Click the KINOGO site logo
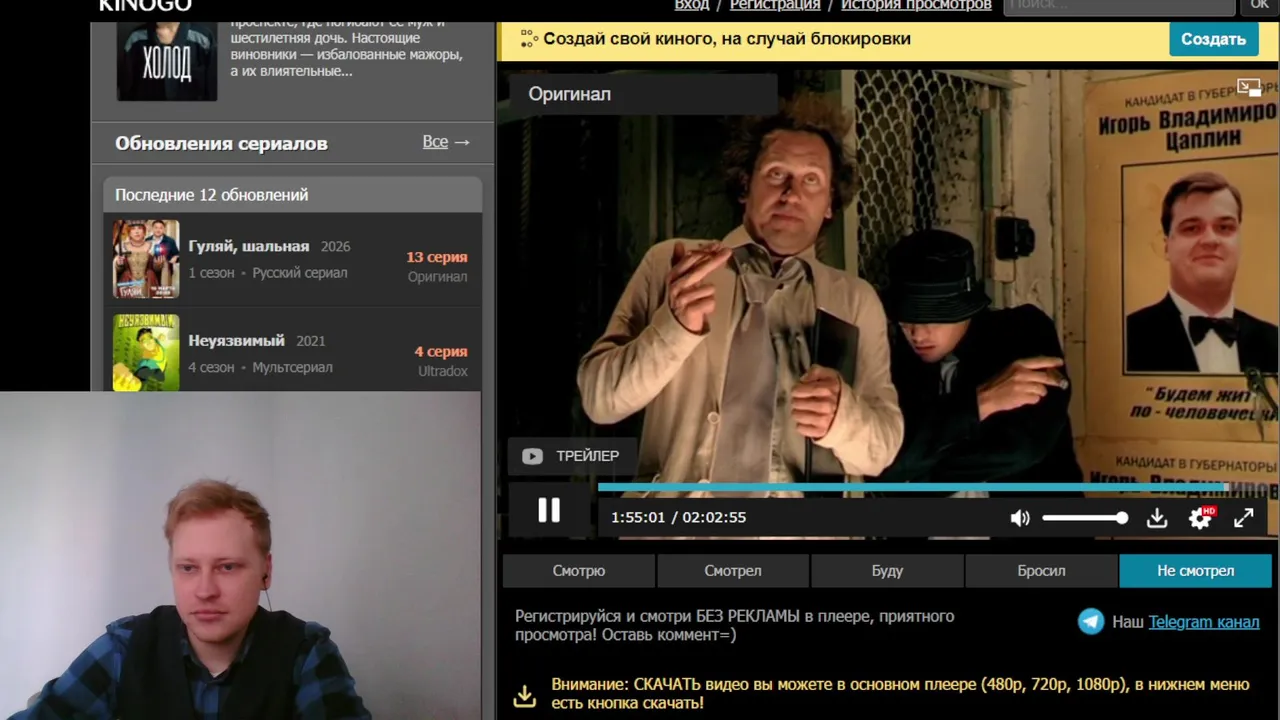The height and width of the screenshot is (720, 1280). click(x=145, y=6)
